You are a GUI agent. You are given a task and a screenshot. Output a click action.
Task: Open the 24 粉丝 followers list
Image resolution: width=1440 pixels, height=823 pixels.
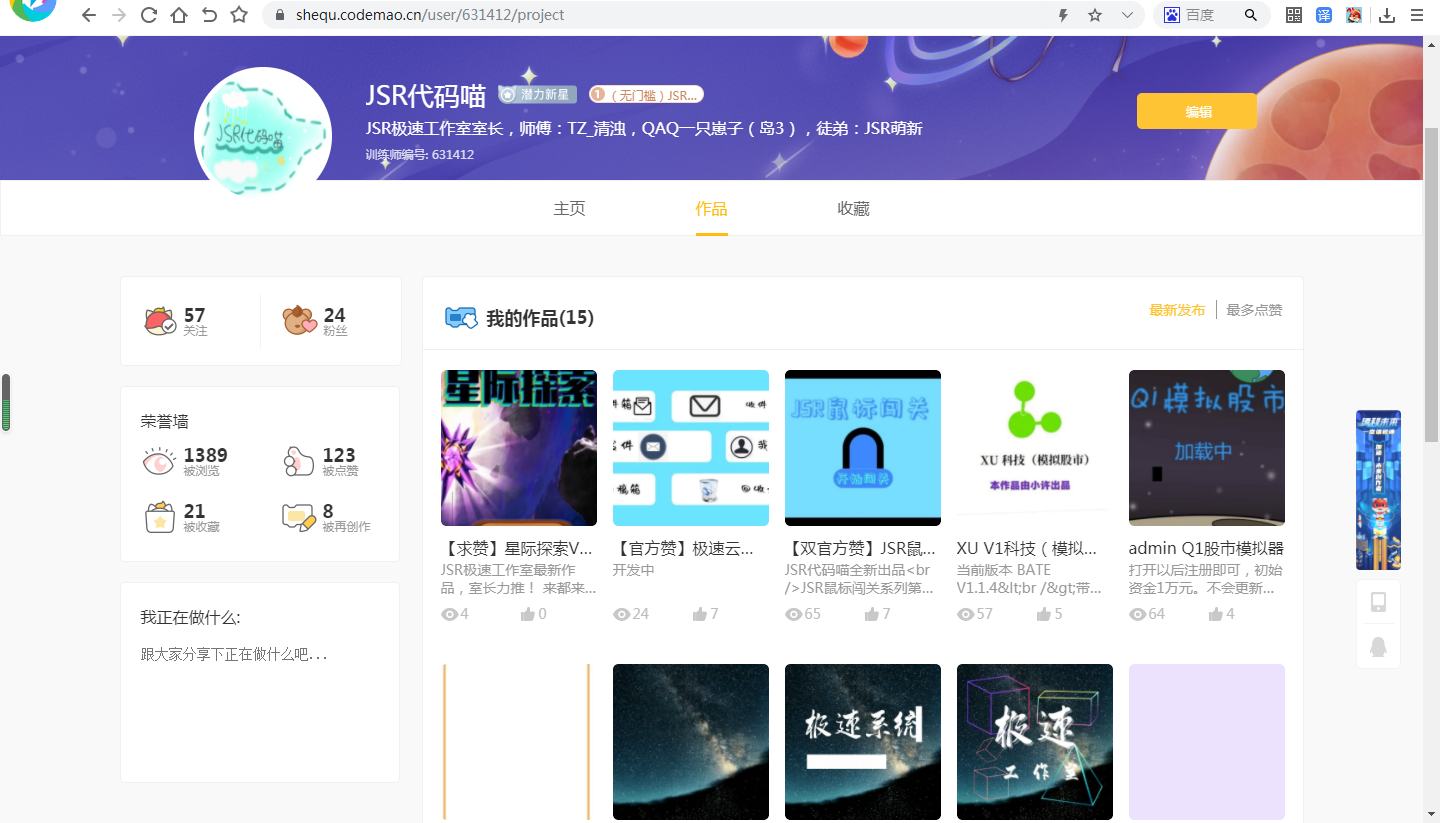tap(316, 321)
